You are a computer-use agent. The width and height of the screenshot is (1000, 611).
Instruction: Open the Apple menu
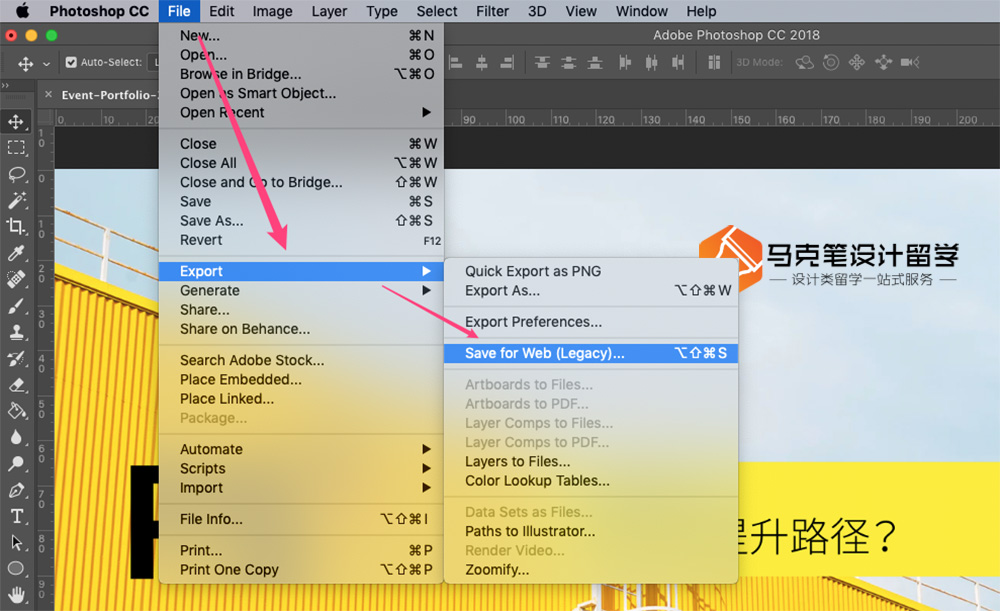(22, 11)
